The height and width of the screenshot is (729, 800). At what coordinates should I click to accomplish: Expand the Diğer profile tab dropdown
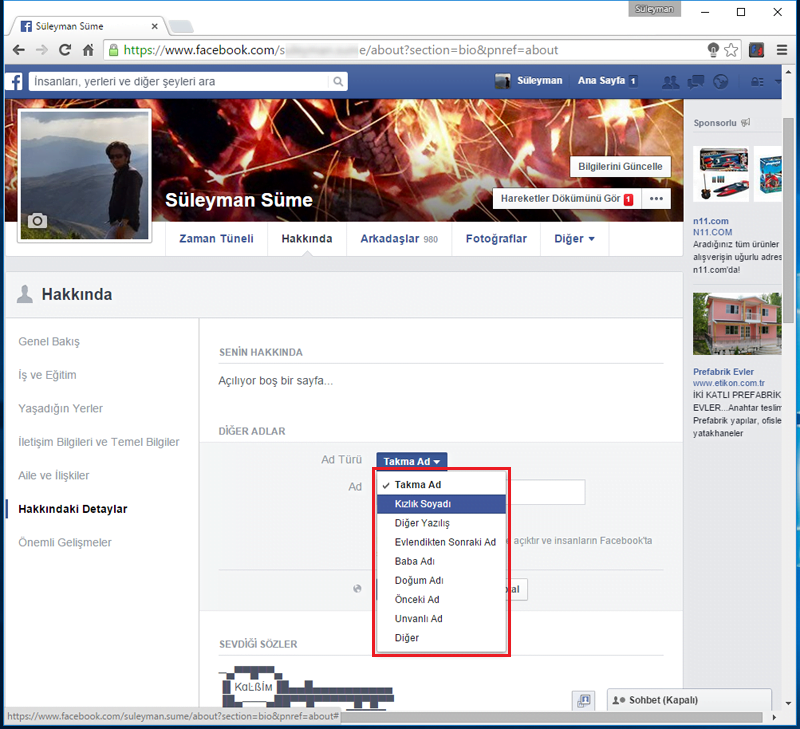(x=574, y=239)
